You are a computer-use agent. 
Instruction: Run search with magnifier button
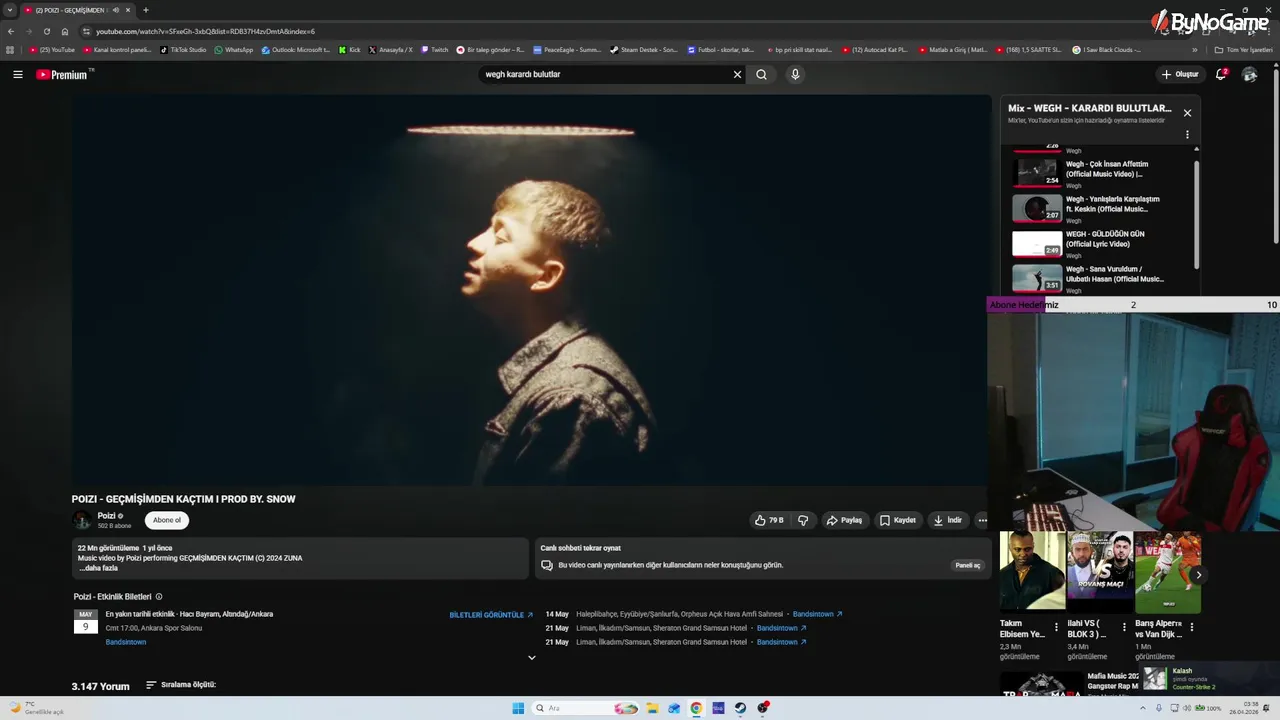pyautogui.click(x=761, y=74)
